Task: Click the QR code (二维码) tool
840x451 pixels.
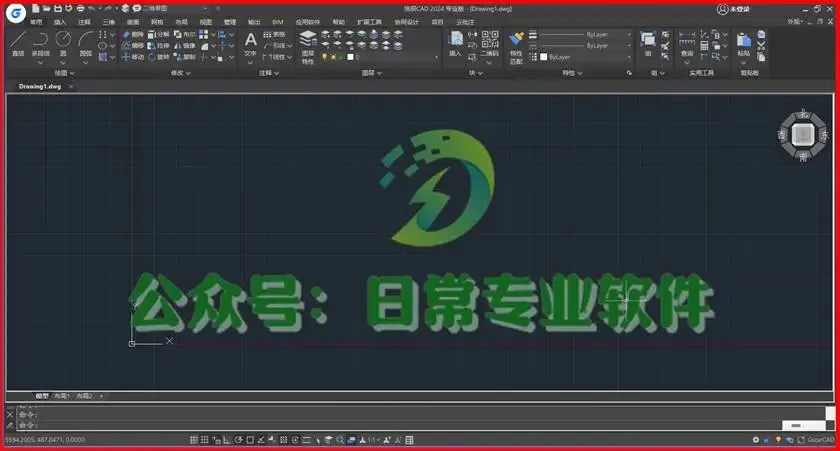Action: (x=490, y=44)
